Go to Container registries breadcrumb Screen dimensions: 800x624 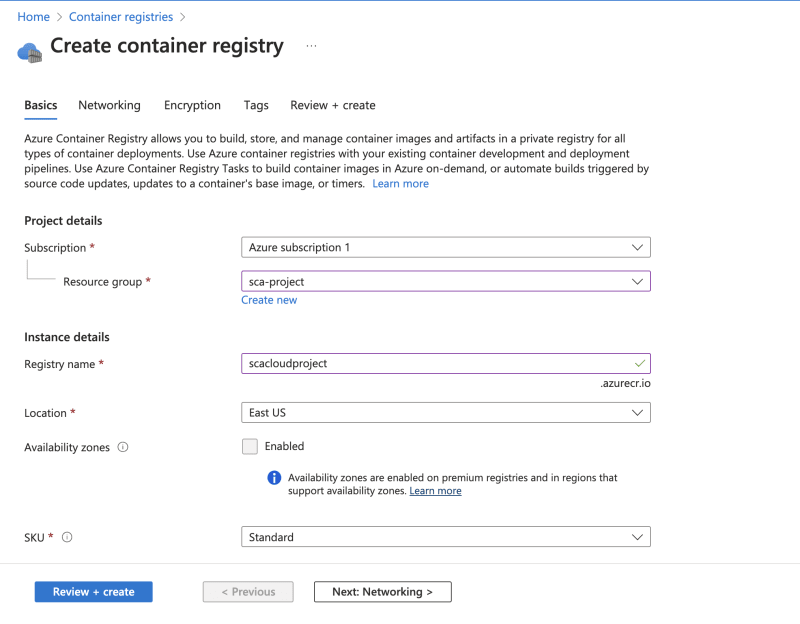pos(121,17)
